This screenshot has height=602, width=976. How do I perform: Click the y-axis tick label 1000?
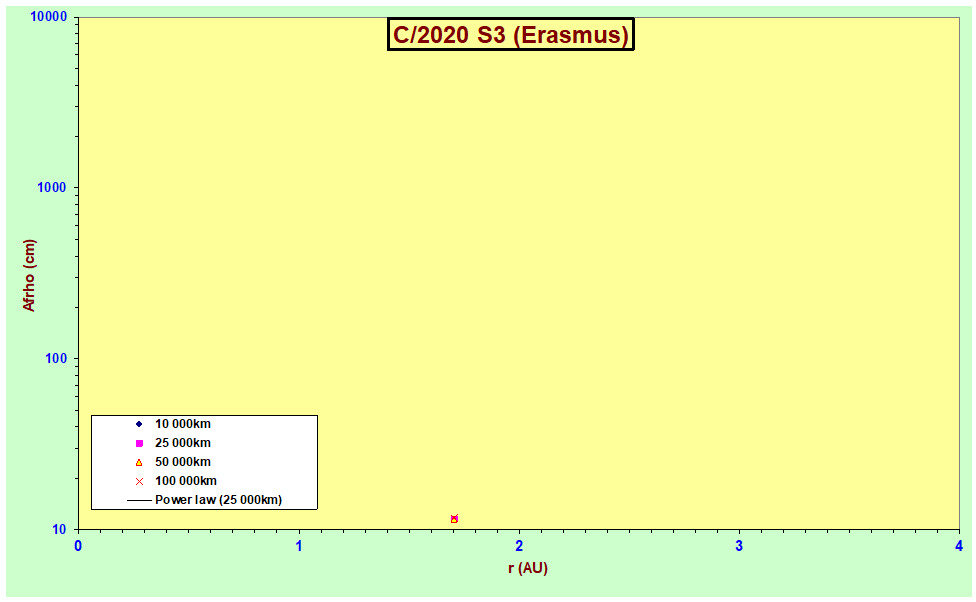click(52, 187)
